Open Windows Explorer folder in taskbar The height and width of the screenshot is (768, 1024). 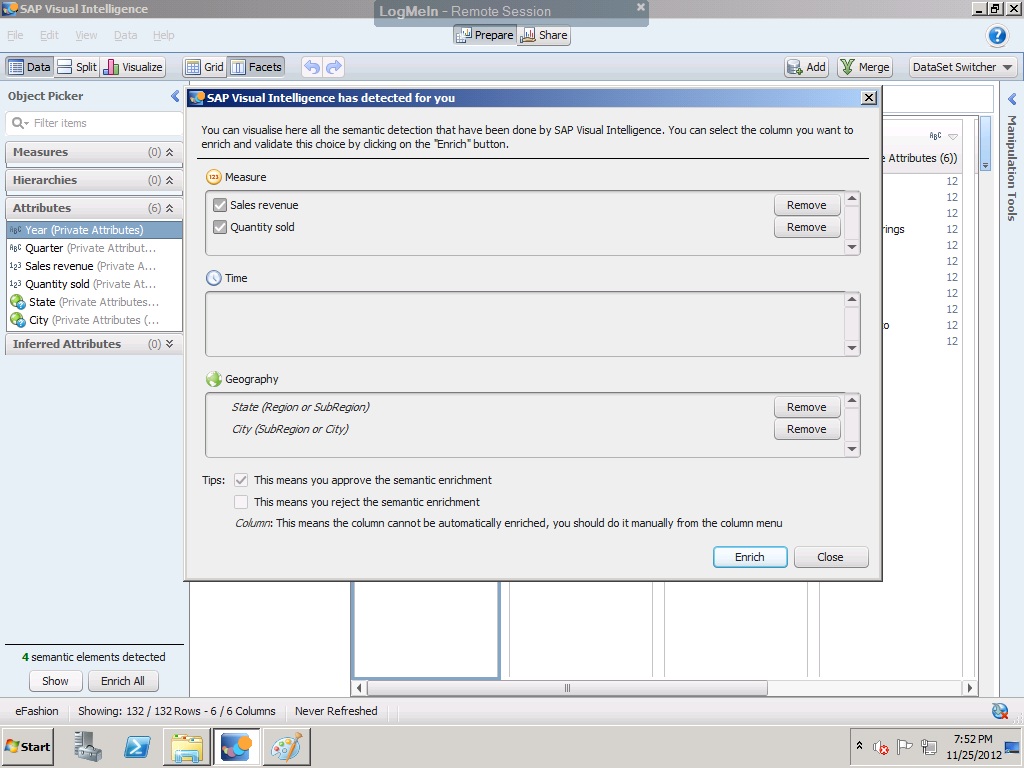click(x=187, y=746)
